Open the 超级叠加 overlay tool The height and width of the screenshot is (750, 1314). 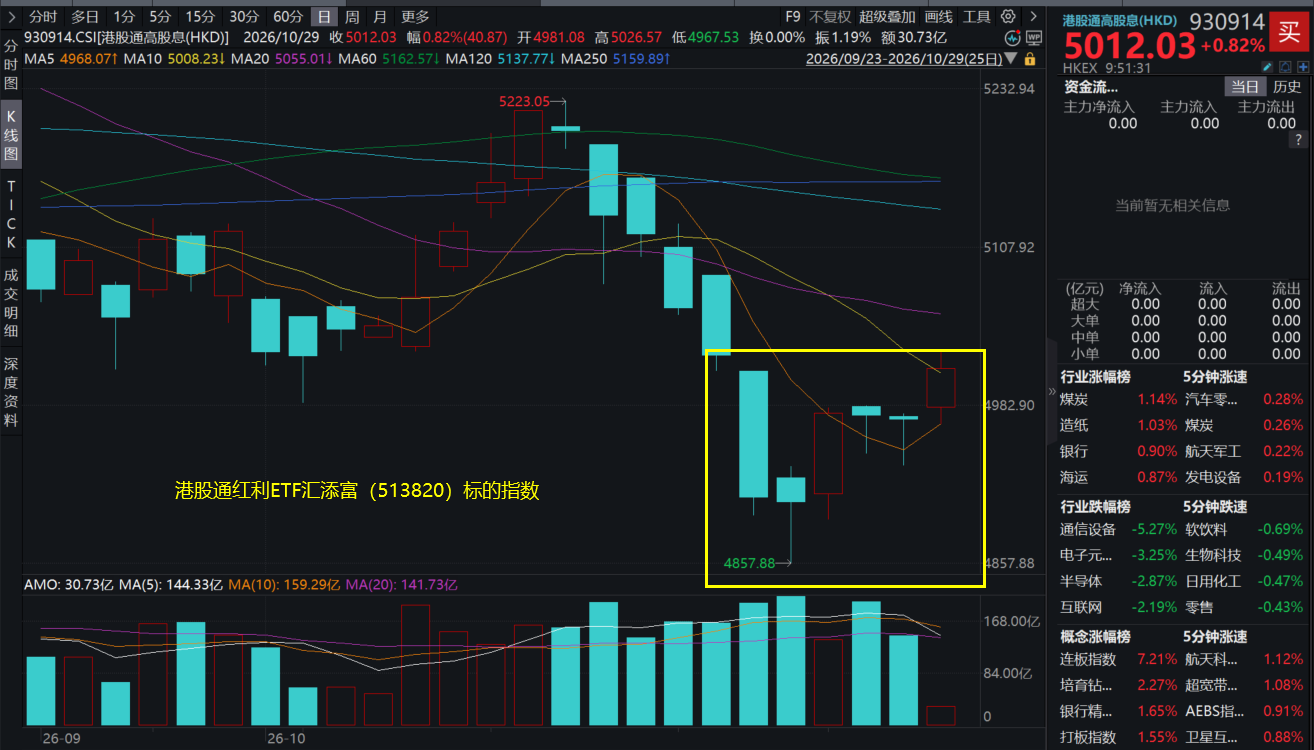(x=887, y=16)
